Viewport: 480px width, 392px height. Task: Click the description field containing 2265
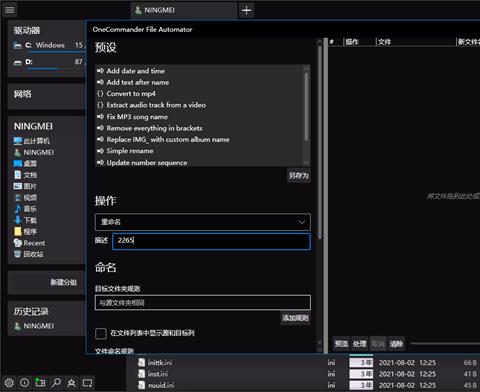tap(211, 241)
